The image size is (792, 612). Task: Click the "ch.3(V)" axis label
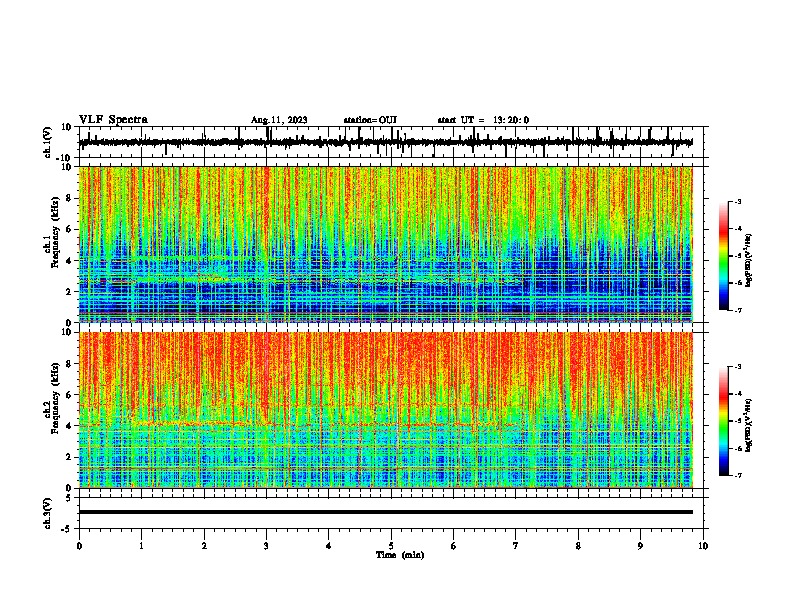(48, 514)
